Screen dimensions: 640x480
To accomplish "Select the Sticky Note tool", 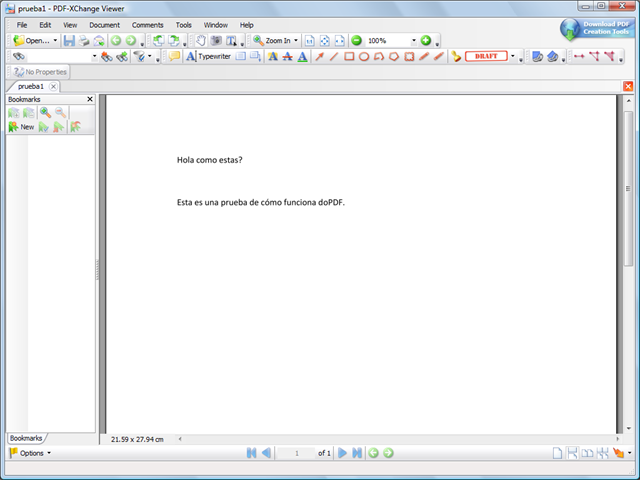I will click(174, 56).
